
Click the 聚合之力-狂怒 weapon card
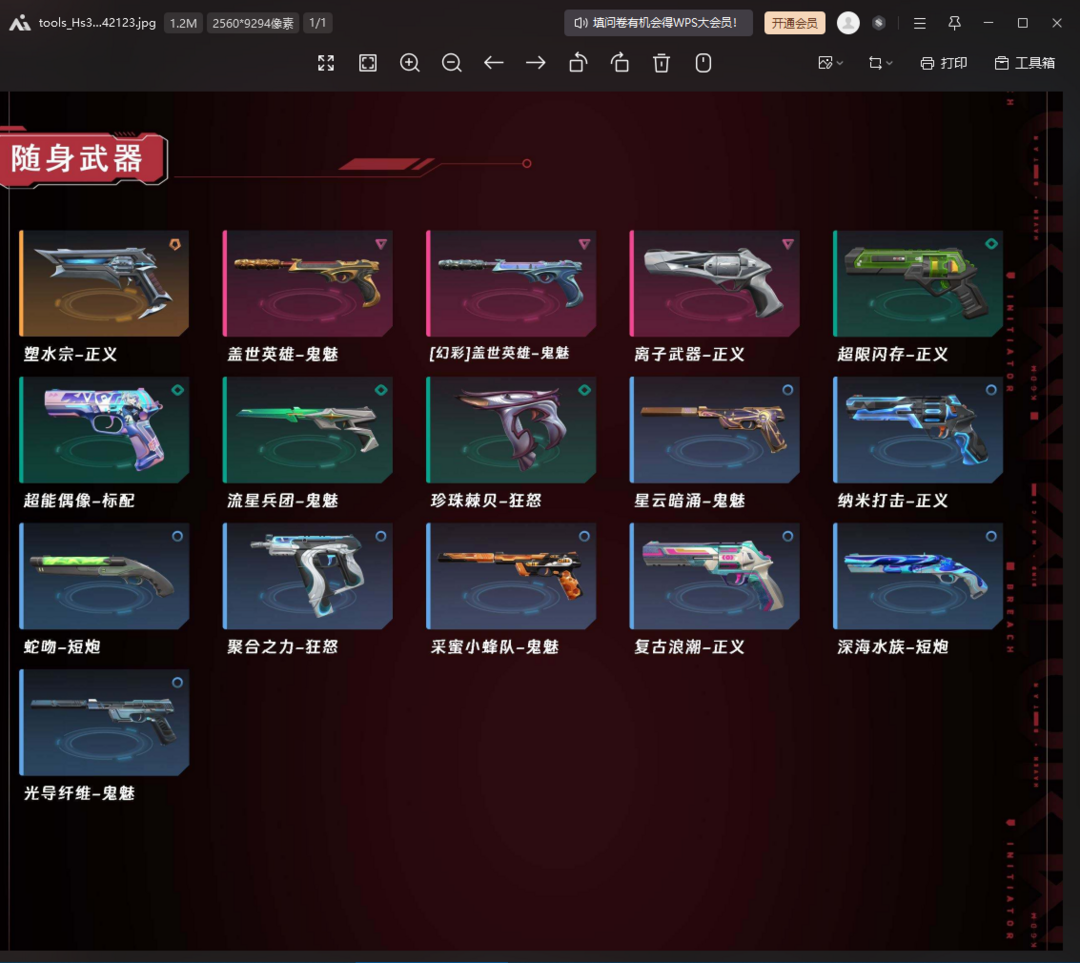(308, 576)
